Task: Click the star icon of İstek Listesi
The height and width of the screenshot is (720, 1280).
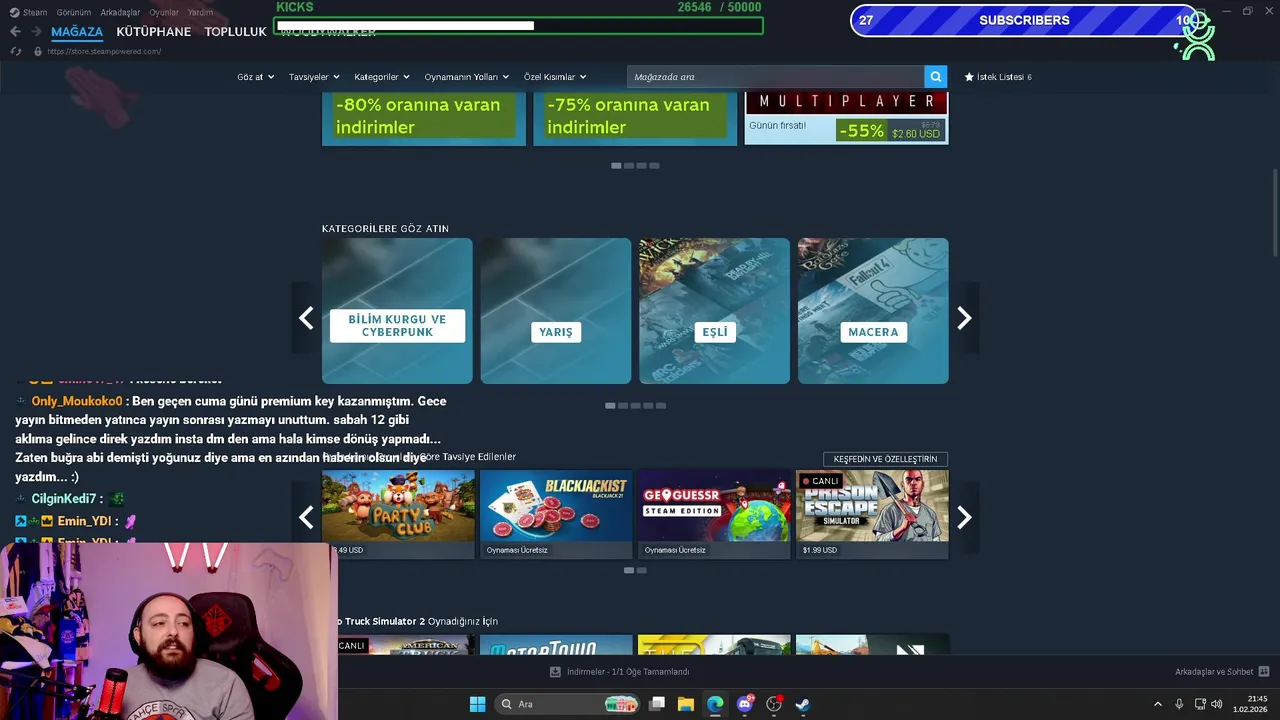Action: (x=969, y=77)
